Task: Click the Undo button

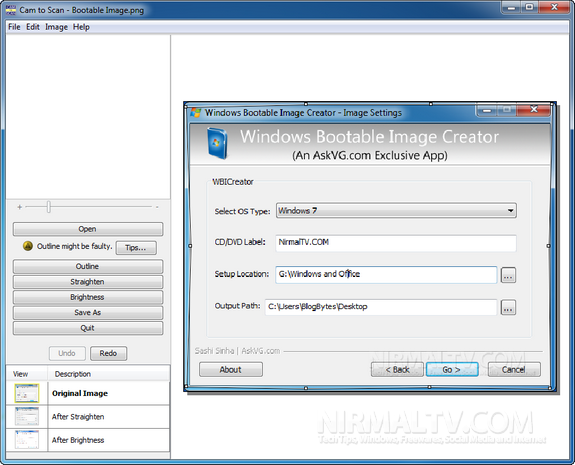Action: coord(67,353)
